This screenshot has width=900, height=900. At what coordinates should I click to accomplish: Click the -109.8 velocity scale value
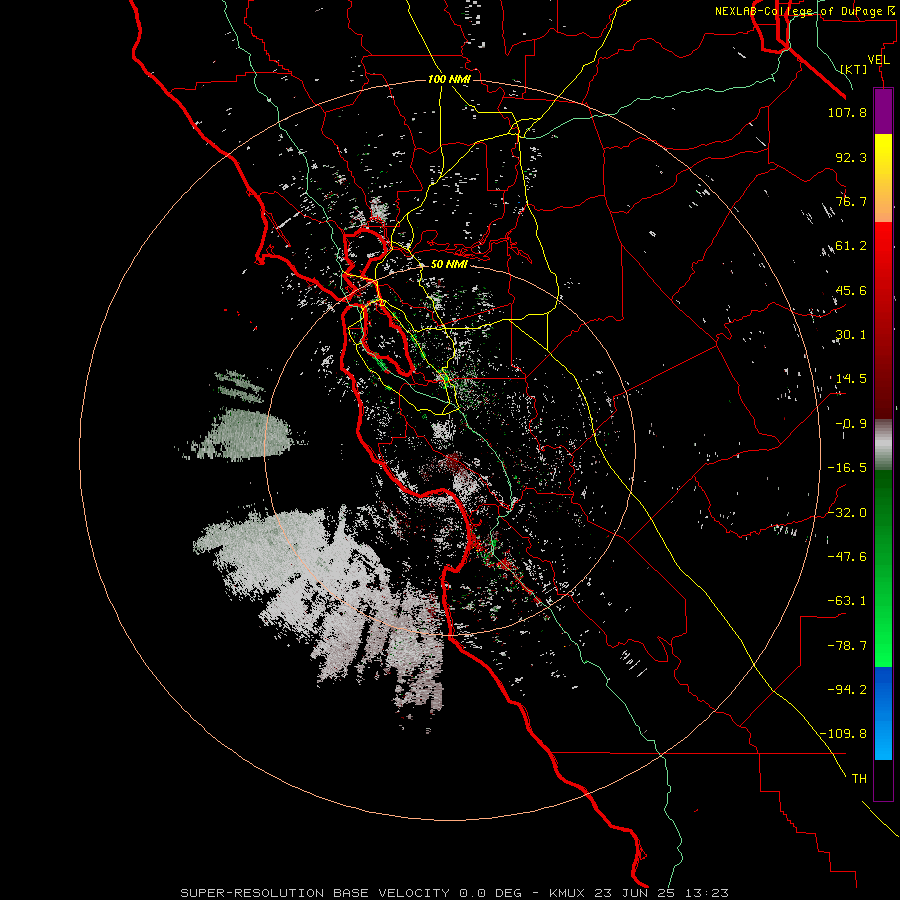point(844,734)
